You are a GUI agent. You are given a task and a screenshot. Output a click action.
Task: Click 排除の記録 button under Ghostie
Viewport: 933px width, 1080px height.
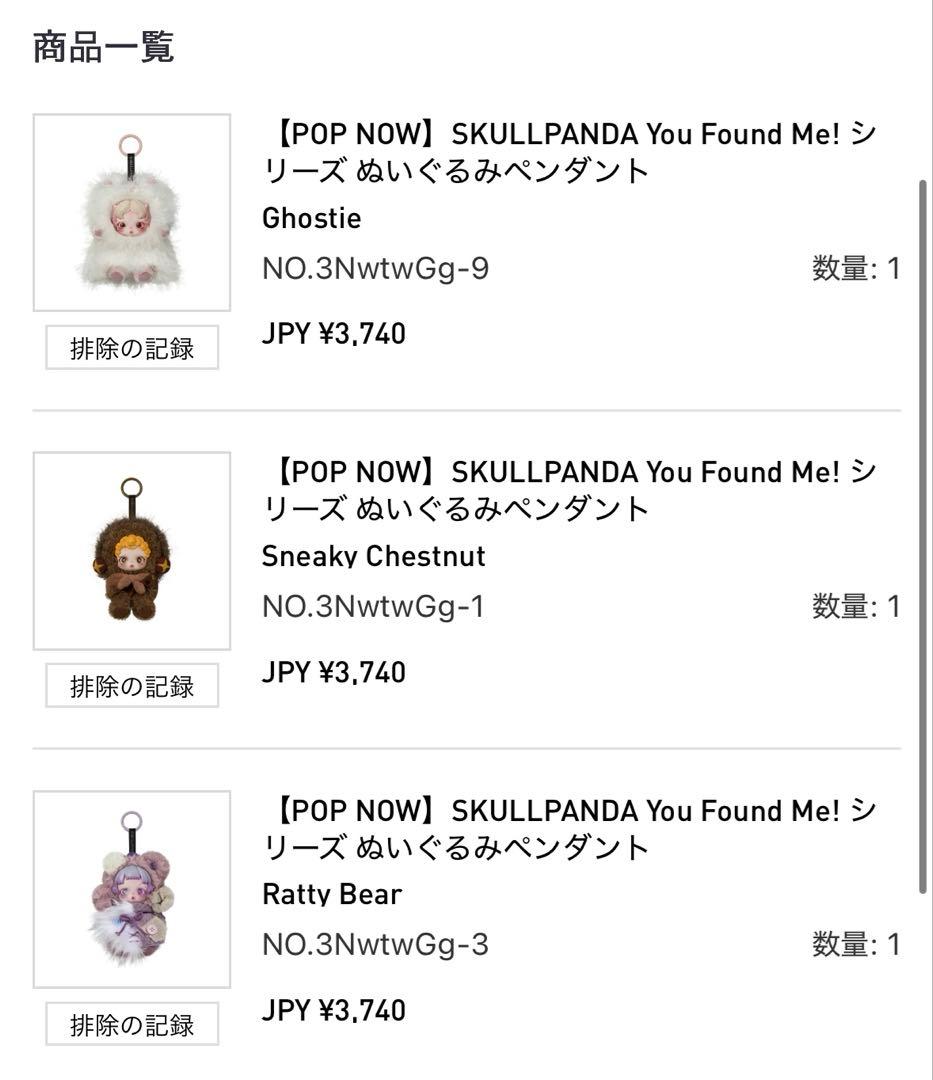click(132, 349)
